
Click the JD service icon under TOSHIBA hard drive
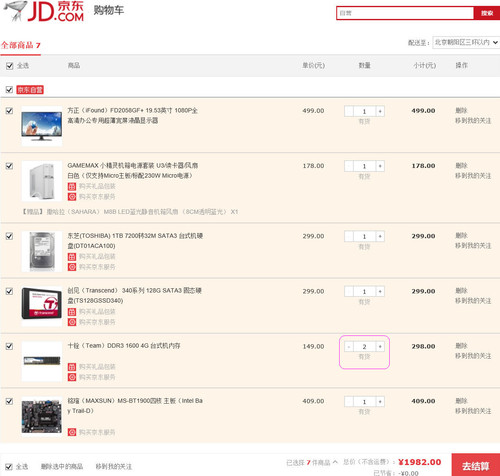(72, 267)
